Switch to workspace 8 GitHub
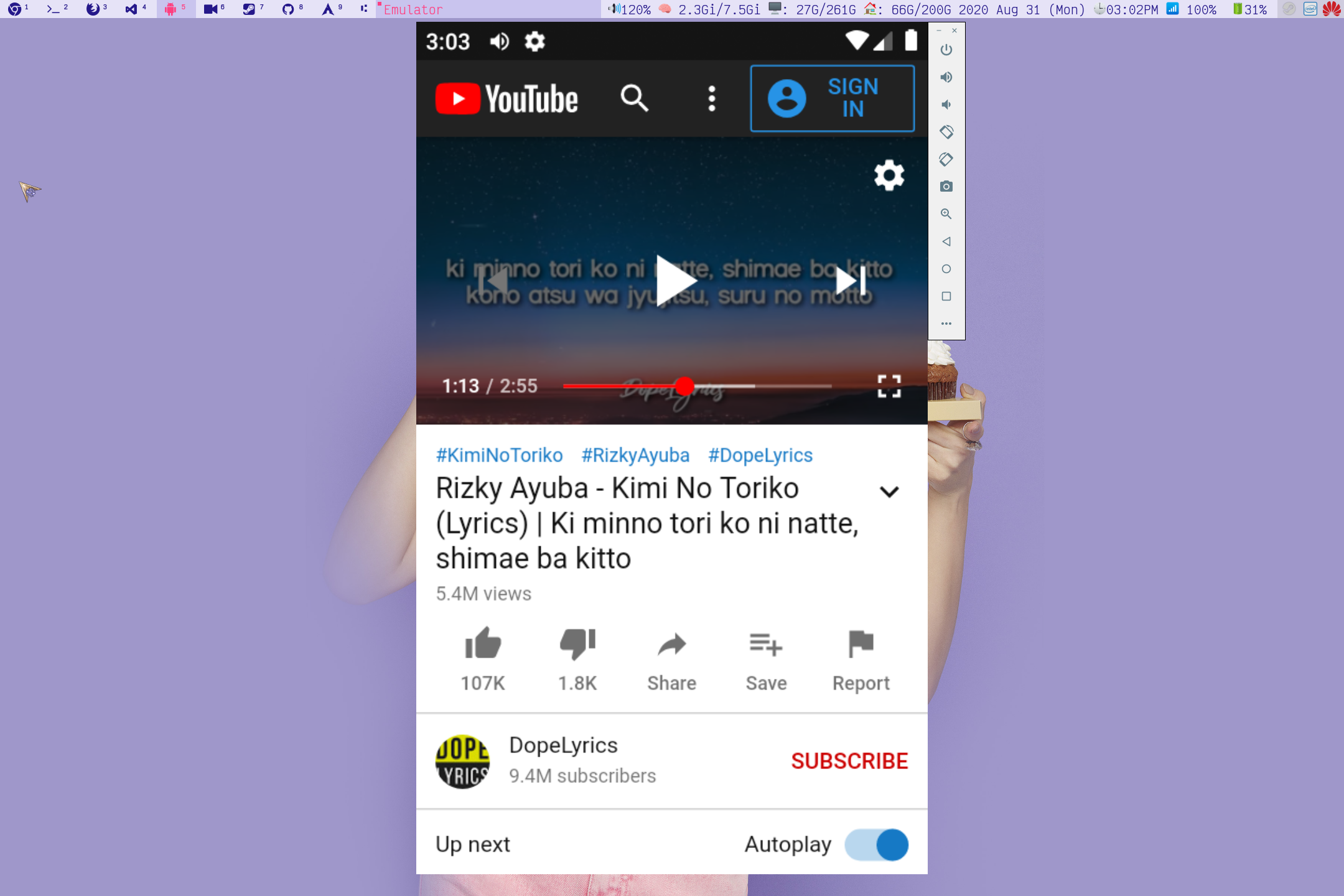This screenshot has height=896, width=1344. click(x=292, y=9)
